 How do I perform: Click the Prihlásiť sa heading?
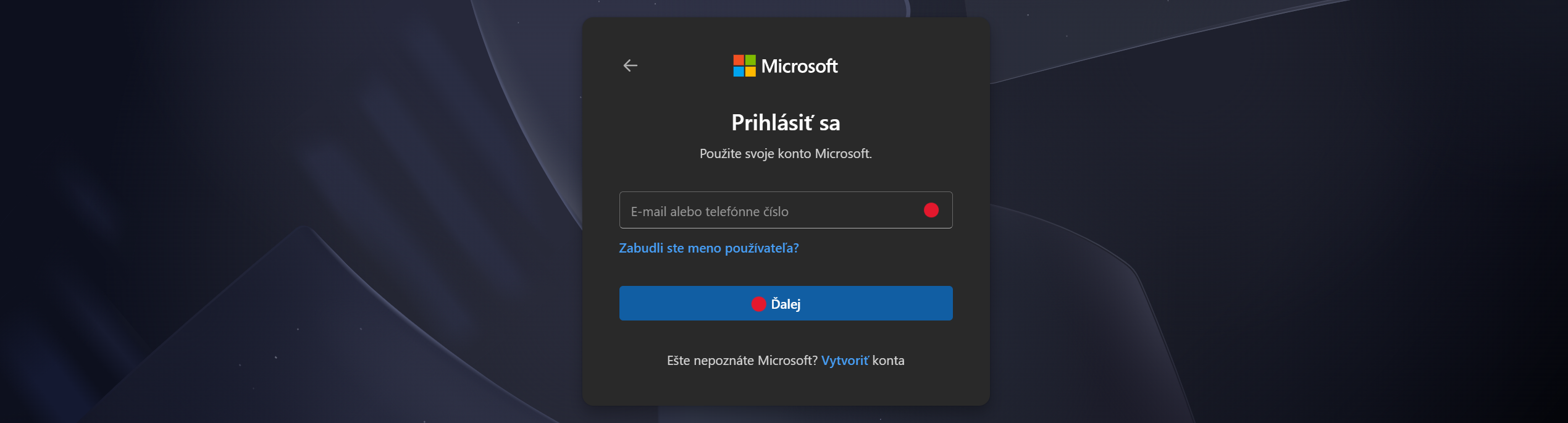point(786,123)
